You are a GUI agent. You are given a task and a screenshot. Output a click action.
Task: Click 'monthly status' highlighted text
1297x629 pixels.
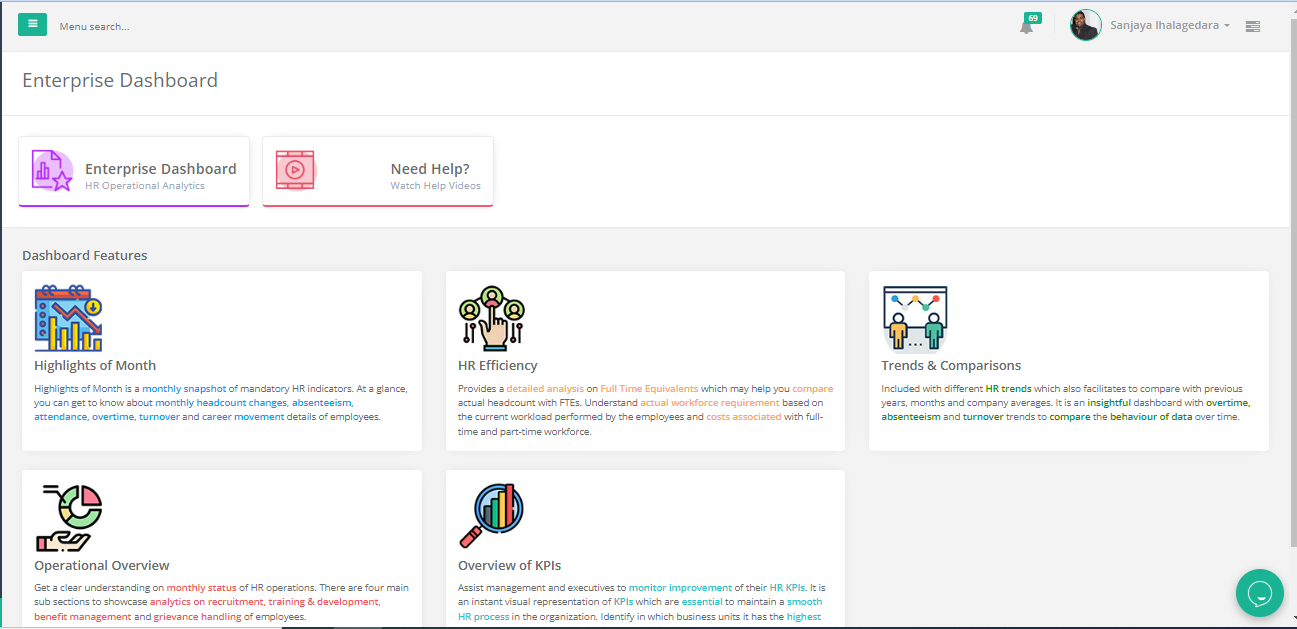click(x=201, y=588)
